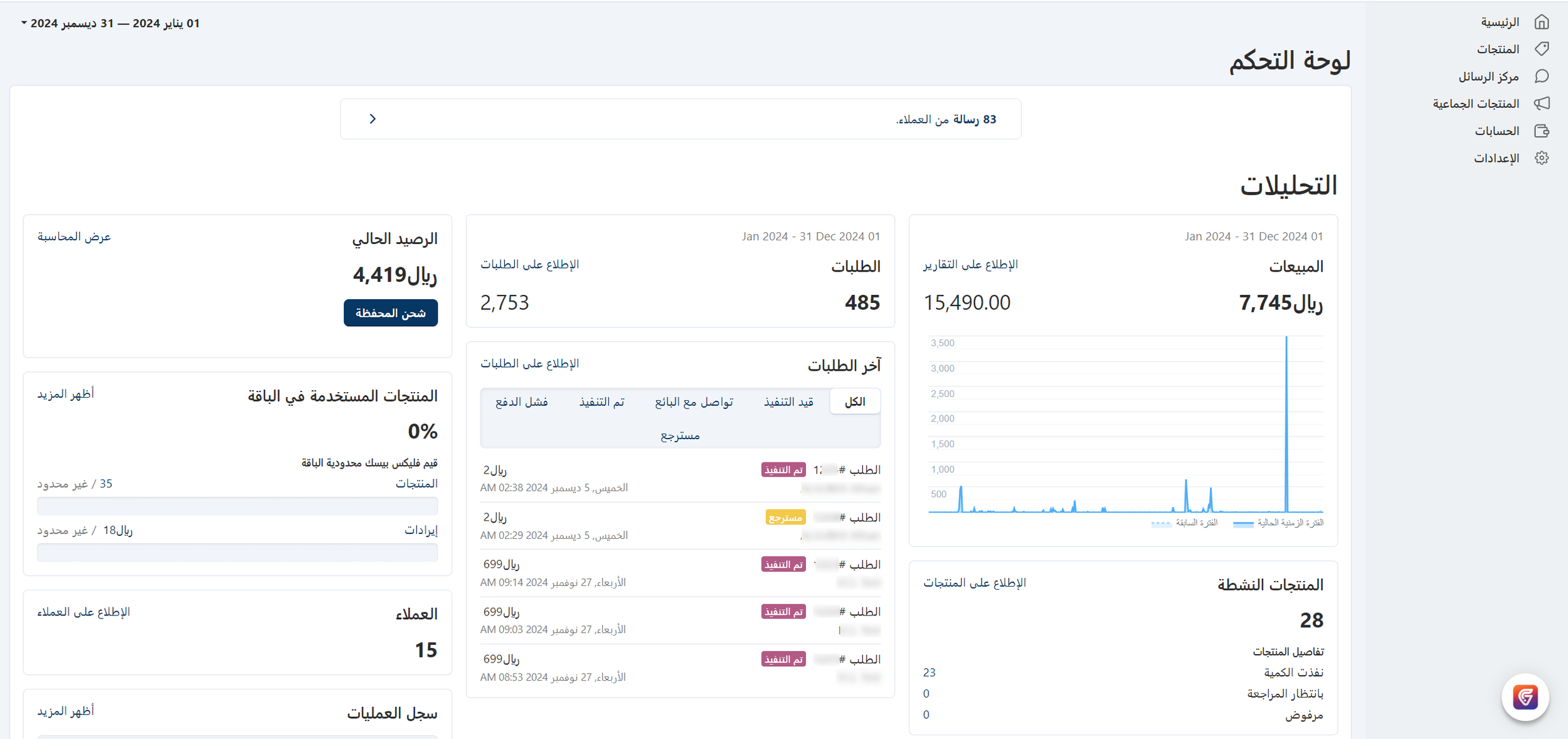
Task: Select the الكل orders tab
Action: (x=855, y=402)
